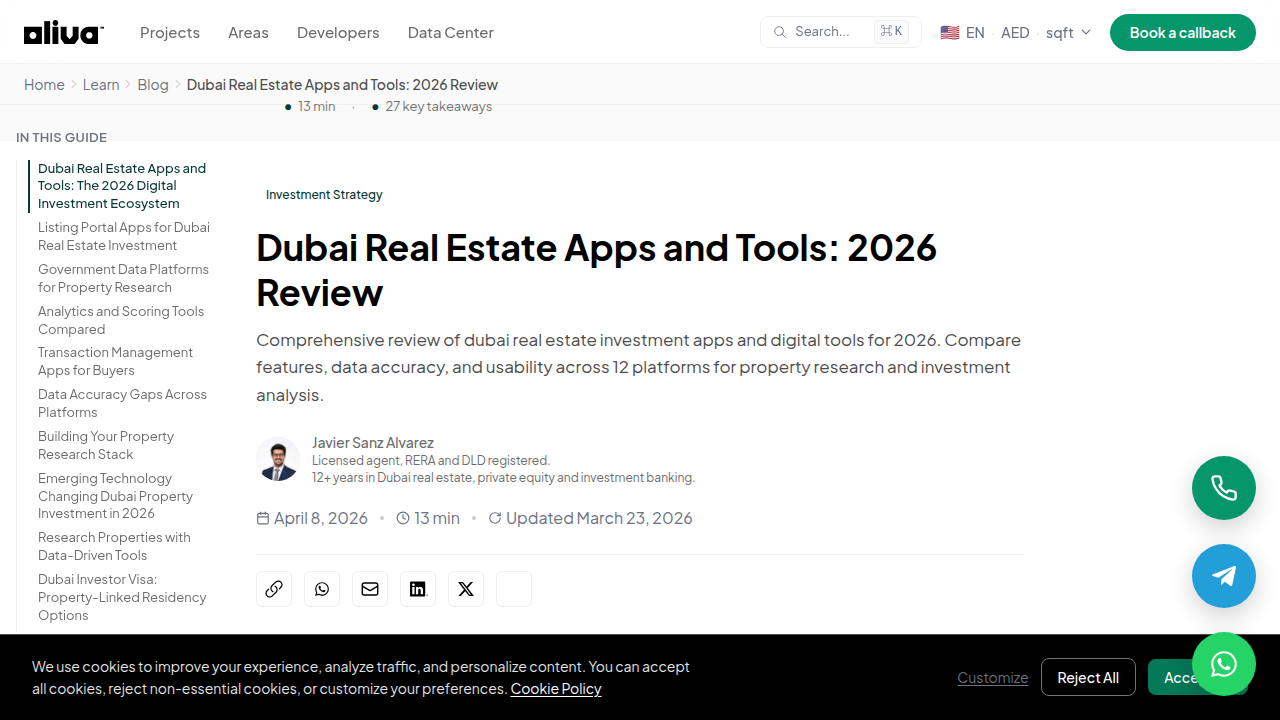
Task: Click Updated March 23, 2026 text
Action: tap(599, 518)
